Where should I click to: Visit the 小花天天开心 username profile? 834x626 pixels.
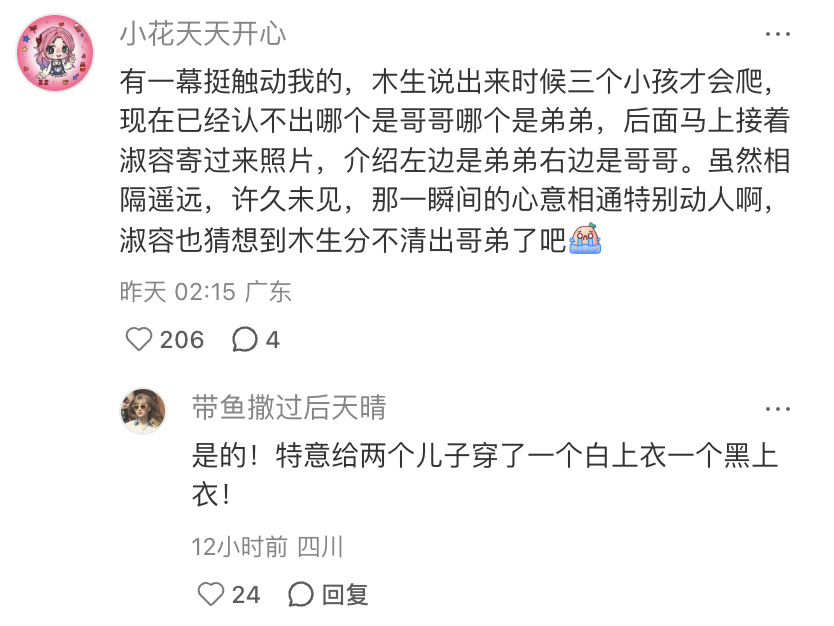click(x=203, y=35)
